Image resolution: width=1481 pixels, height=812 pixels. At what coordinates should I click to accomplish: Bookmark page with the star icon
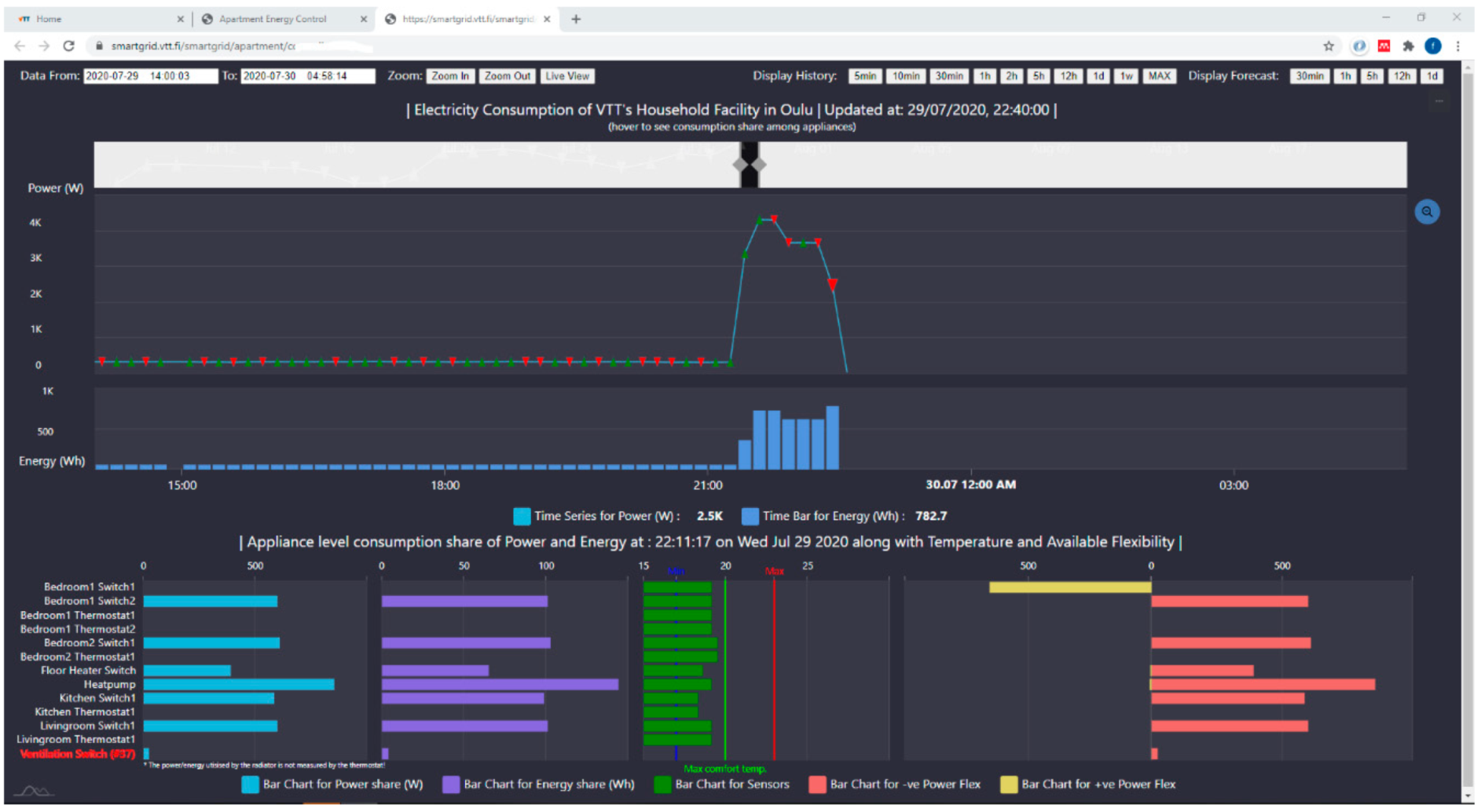tap(1328, 46)
